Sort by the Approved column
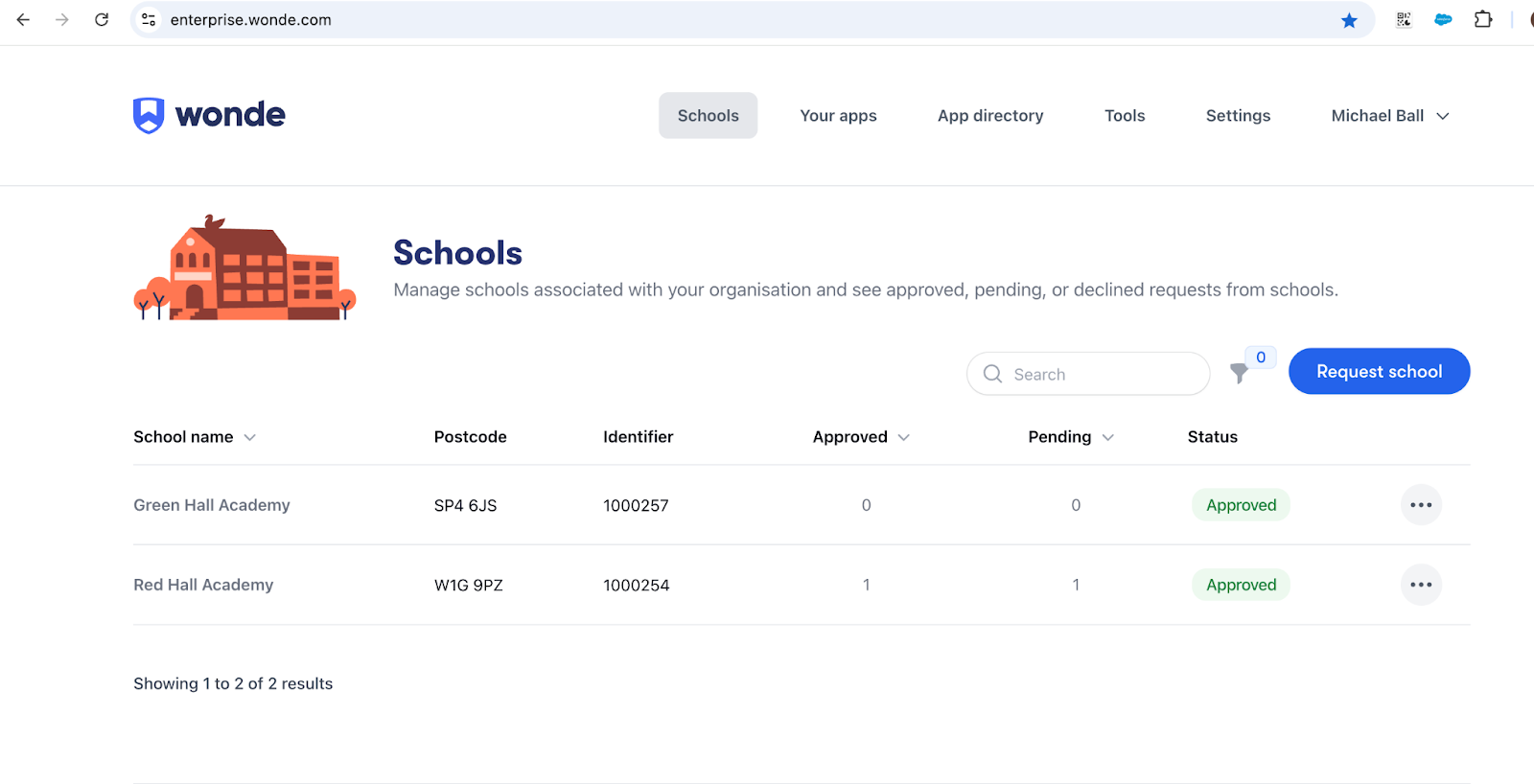The height and width of the screenshot is (784, 1534). 860,437
